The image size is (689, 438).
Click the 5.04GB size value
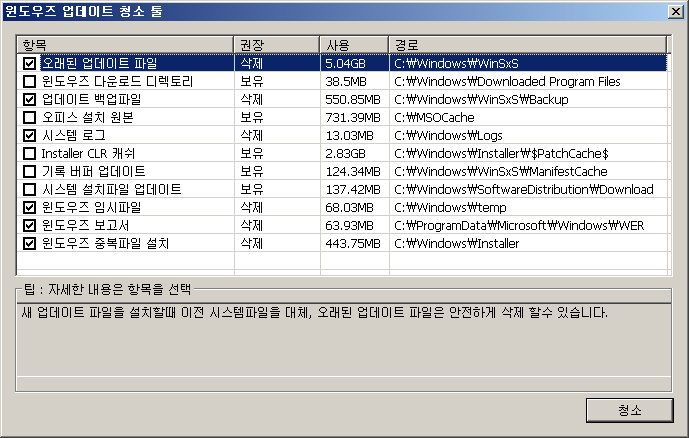point(345,64)
